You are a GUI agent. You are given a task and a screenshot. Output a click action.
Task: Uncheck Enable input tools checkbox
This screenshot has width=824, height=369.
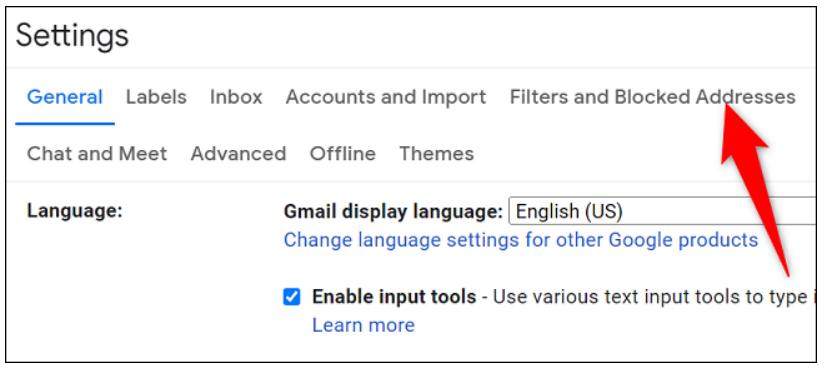coord(292,298)
